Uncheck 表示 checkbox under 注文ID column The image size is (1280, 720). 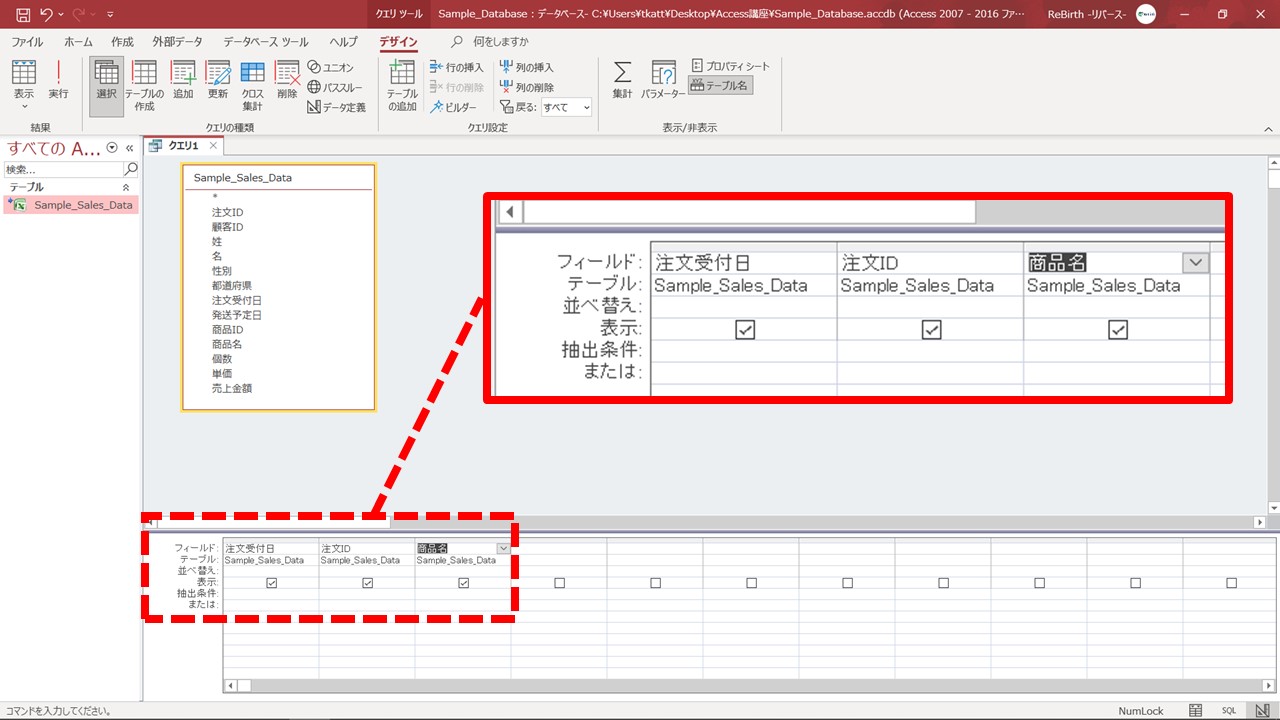click(367, 583)
